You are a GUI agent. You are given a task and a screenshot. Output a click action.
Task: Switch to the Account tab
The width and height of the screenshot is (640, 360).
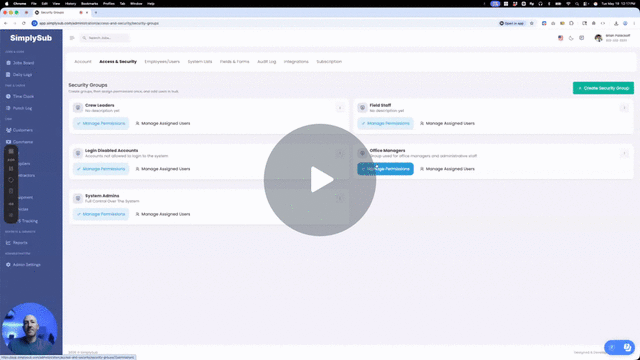[83, 62]
